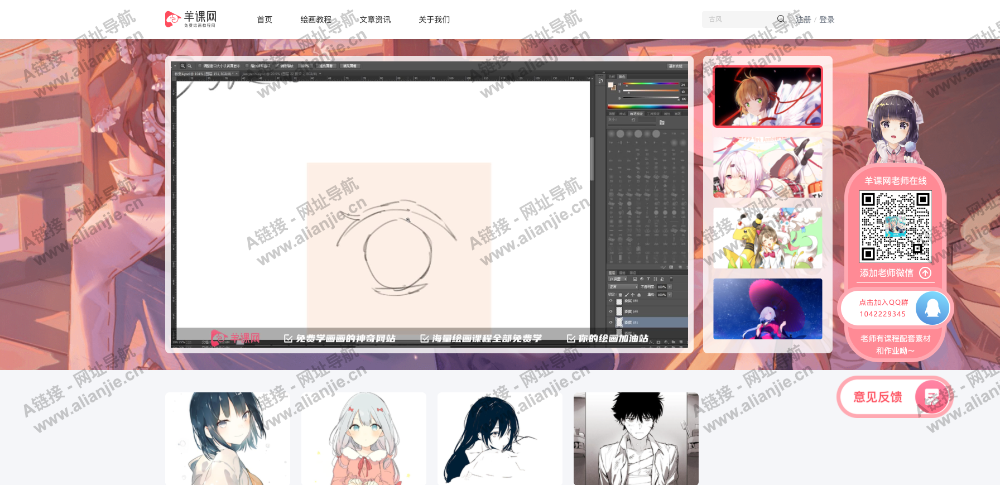Toggle visibility eye of the highlighted layer

click(x=610, y=322)
